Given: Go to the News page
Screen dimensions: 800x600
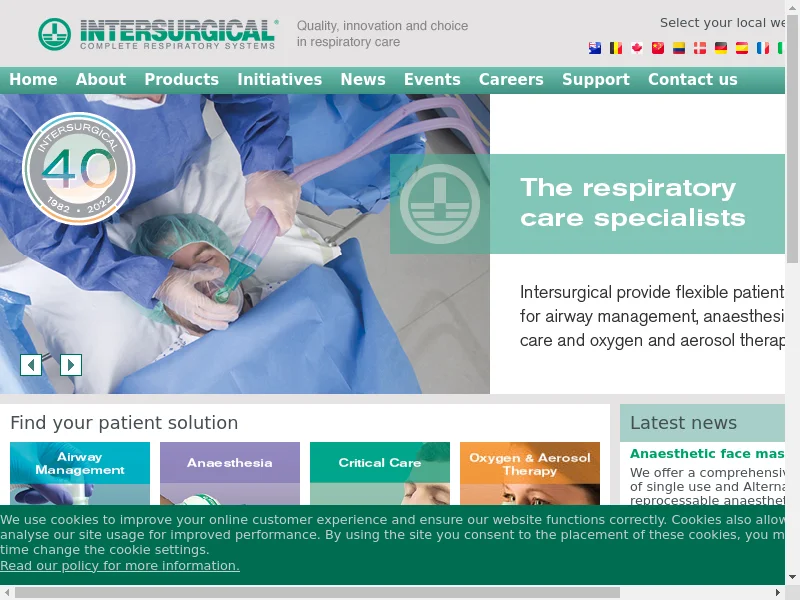Looking at the screenshot, I should pos(363,80).
